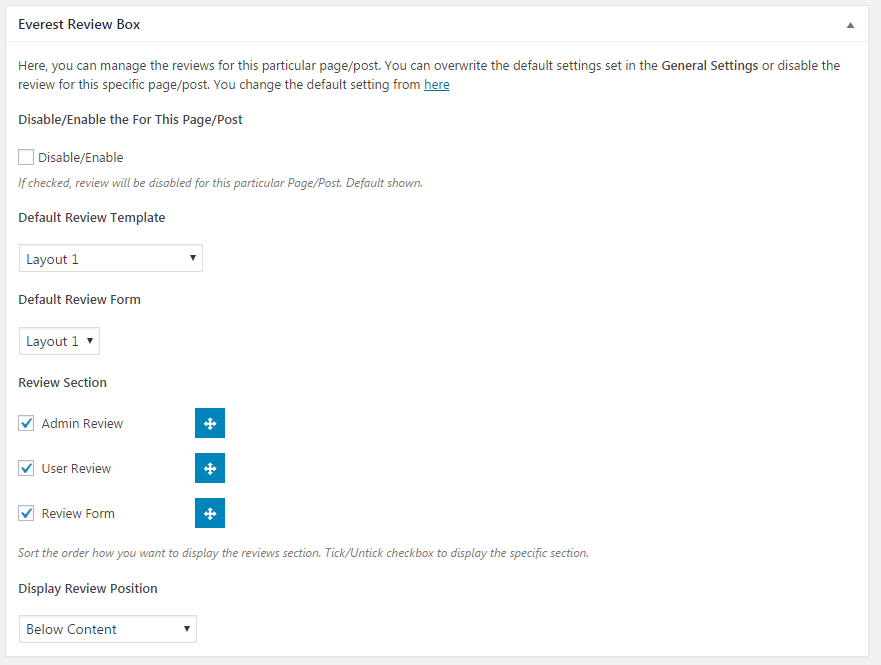Viewport: 881px width, 665px height.
Task: Click the Everest Review Box title
Action: 79,23
